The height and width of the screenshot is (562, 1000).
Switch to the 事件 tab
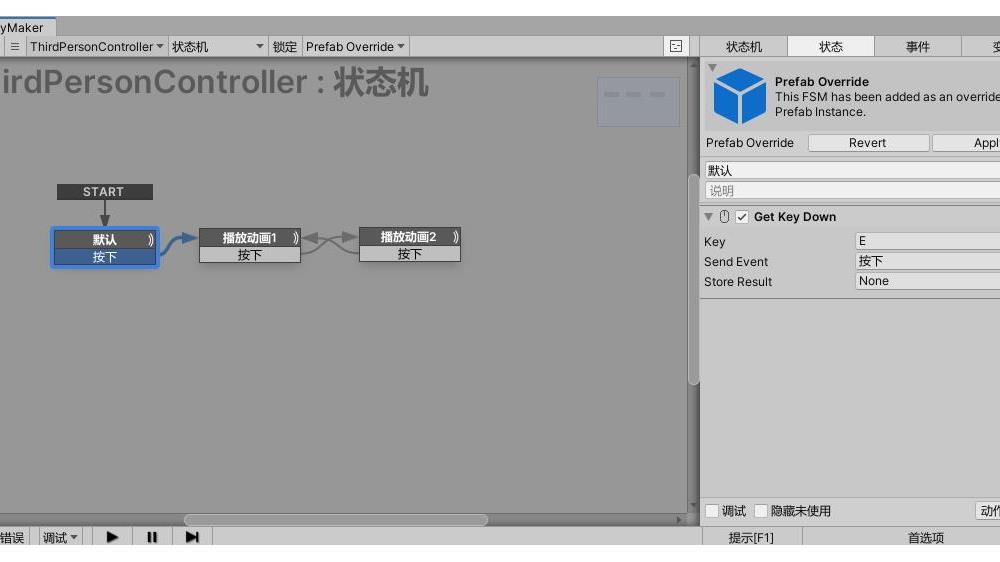tap(917, 47)
